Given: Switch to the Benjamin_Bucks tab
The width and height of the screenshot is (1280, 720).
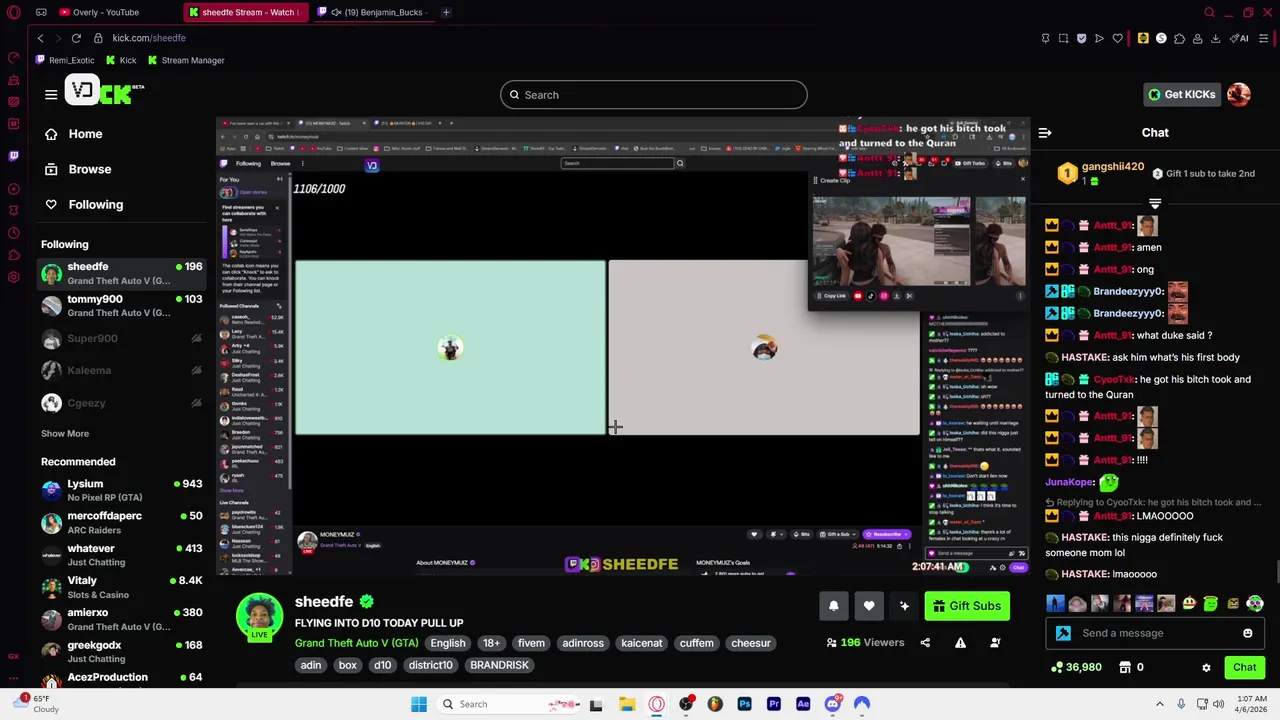Looking at the screenshot, I should tap(376, 12).
